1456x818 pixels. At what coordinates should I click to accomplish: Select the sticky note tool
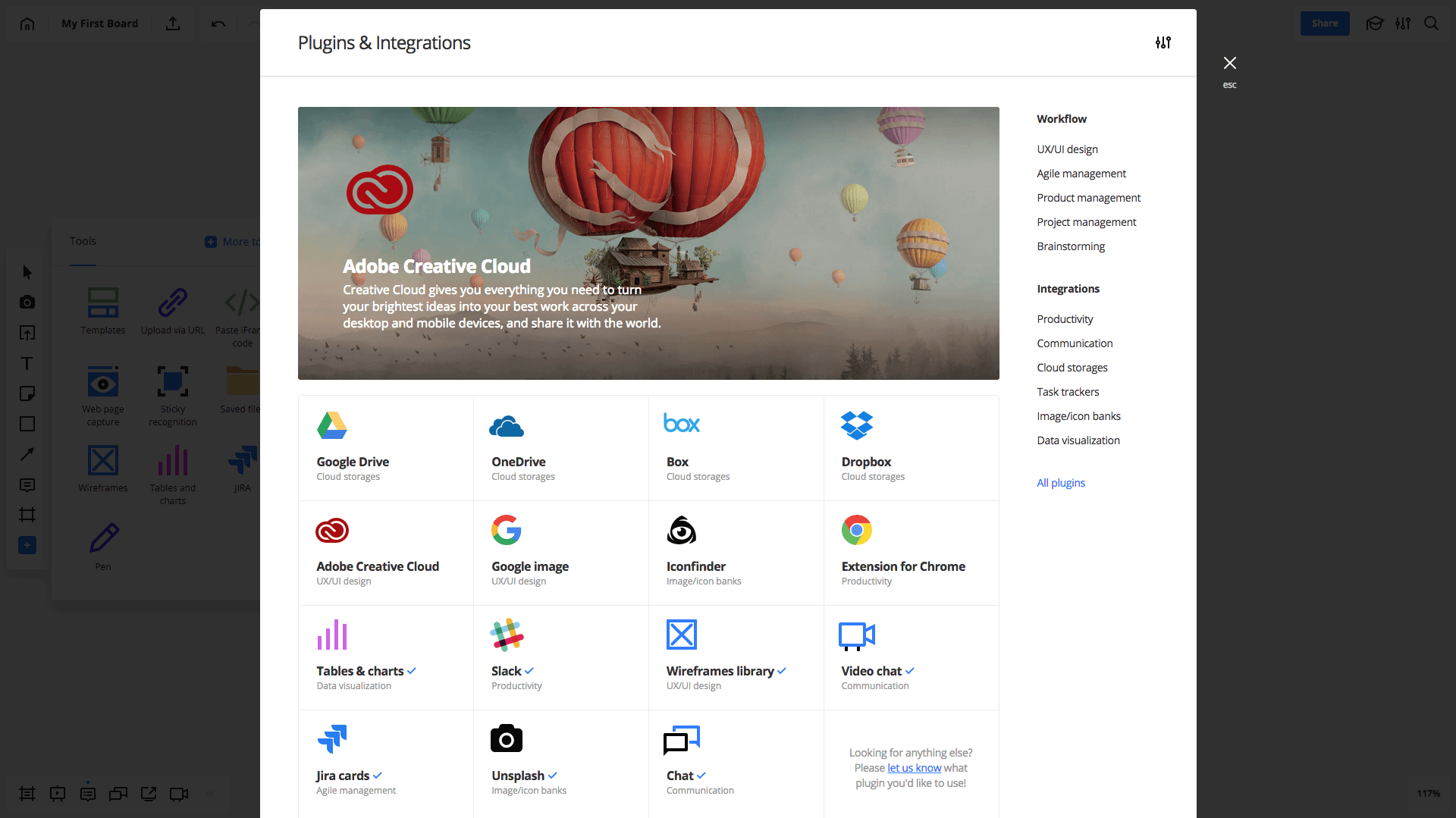tap(27, 393)
